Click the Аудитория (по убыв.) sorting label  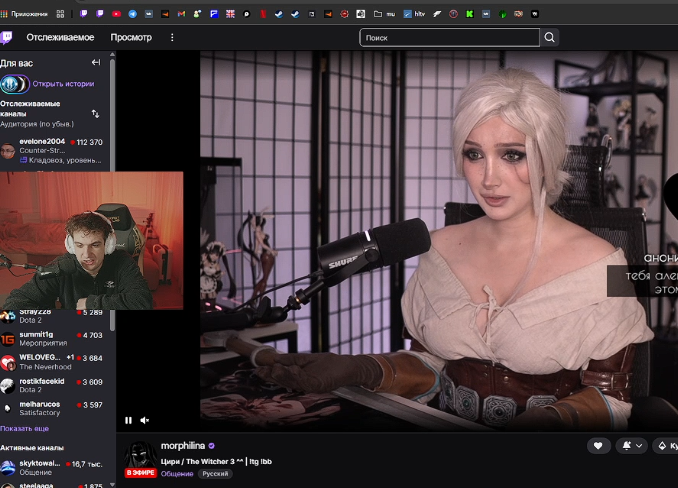click(37, 124)
